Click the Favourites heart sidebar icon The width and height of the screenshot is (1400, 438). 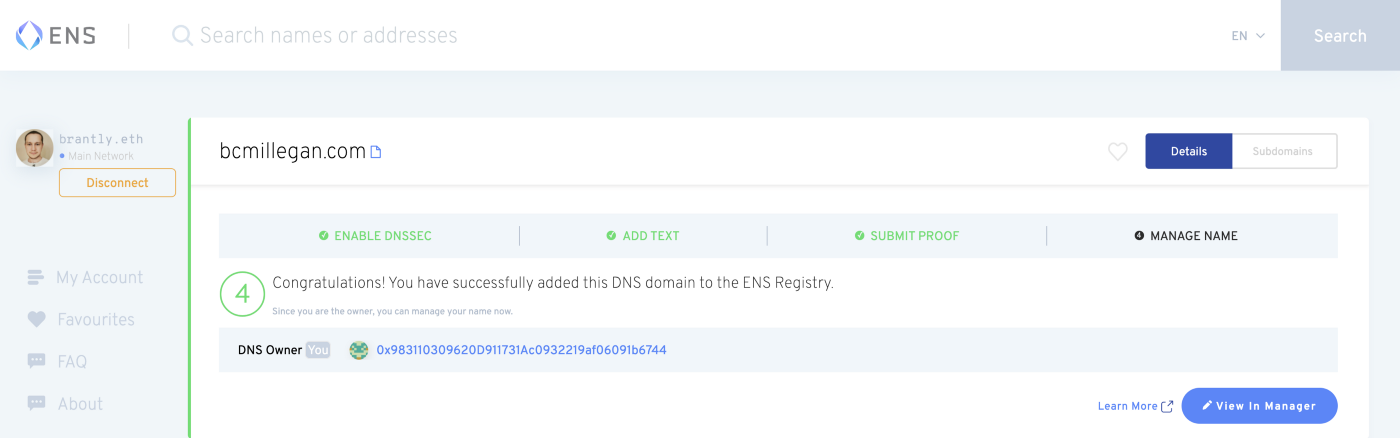point(36,319)
